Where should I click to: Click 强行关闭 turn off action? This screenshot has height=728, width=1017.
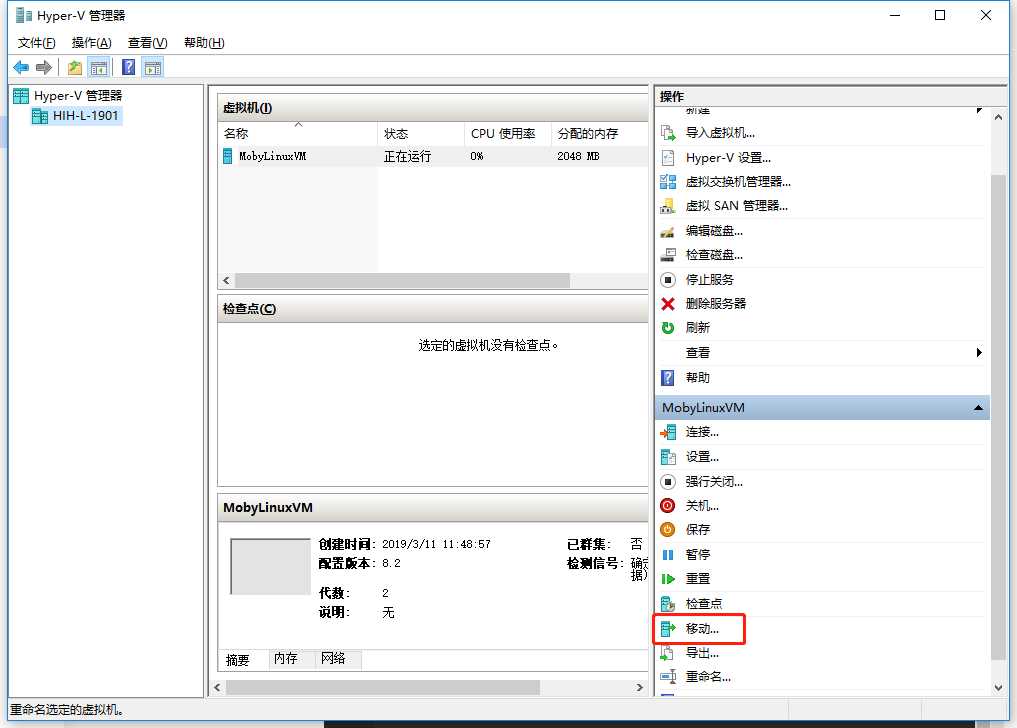(713, 481)
